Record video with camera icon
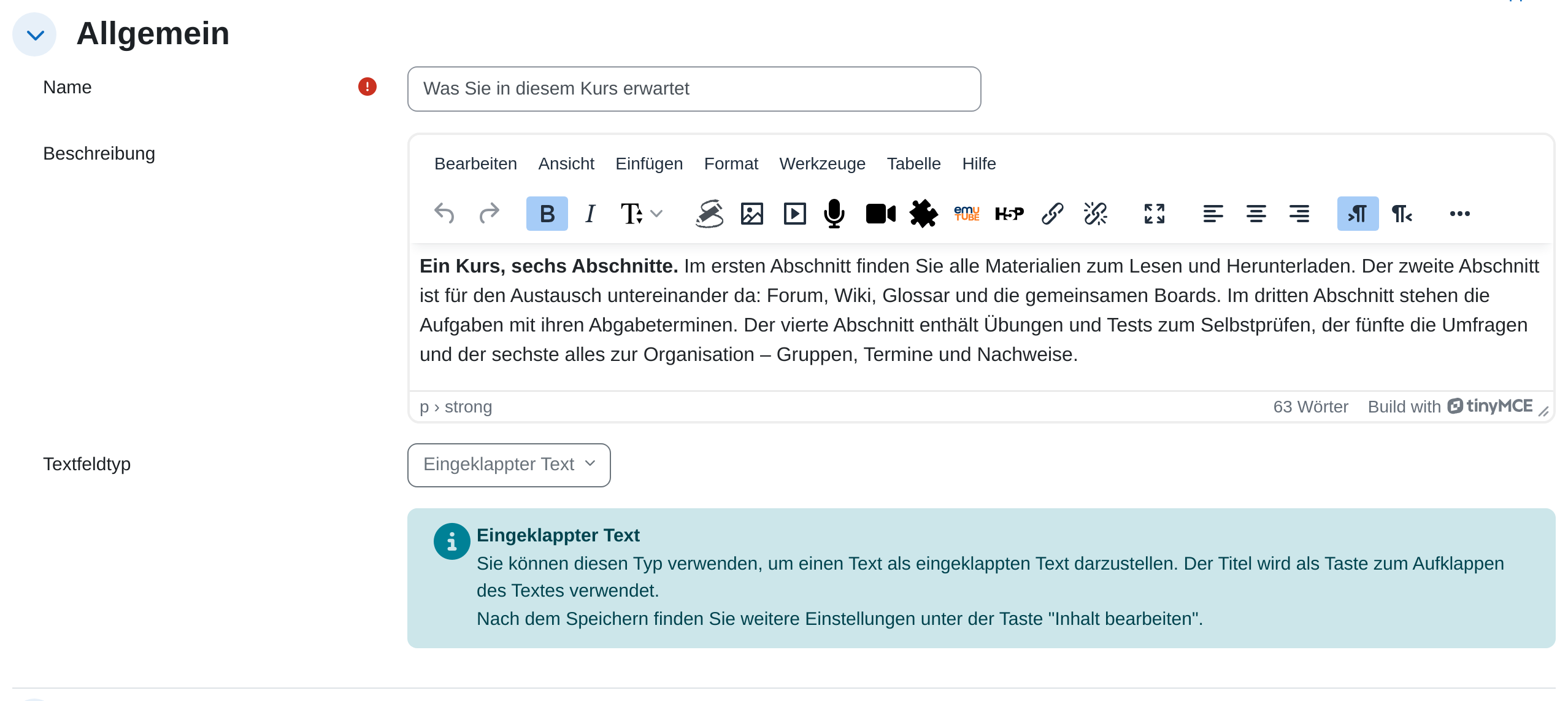The height and width of the screenshot is (701, 1568). point(881,214)
